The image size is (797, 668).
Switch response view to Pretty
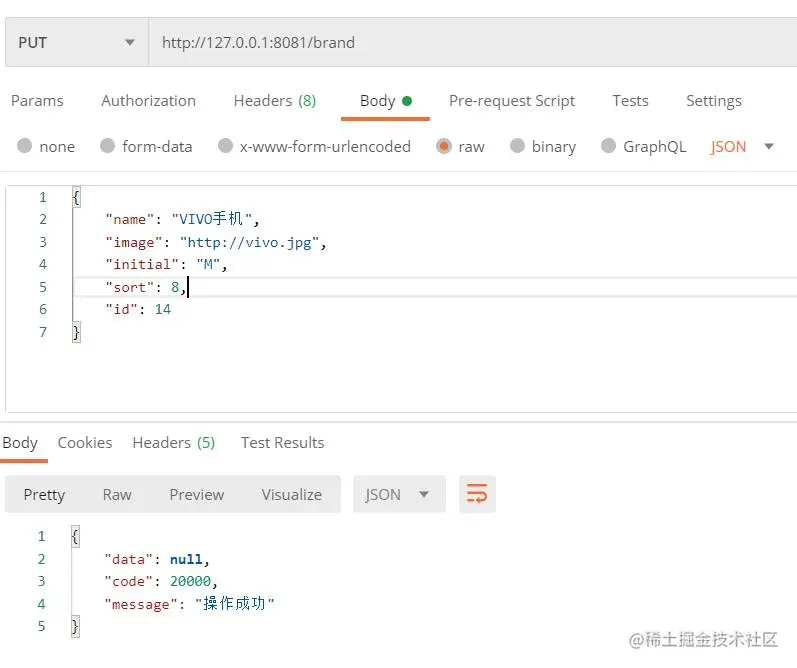click(44, 495)
